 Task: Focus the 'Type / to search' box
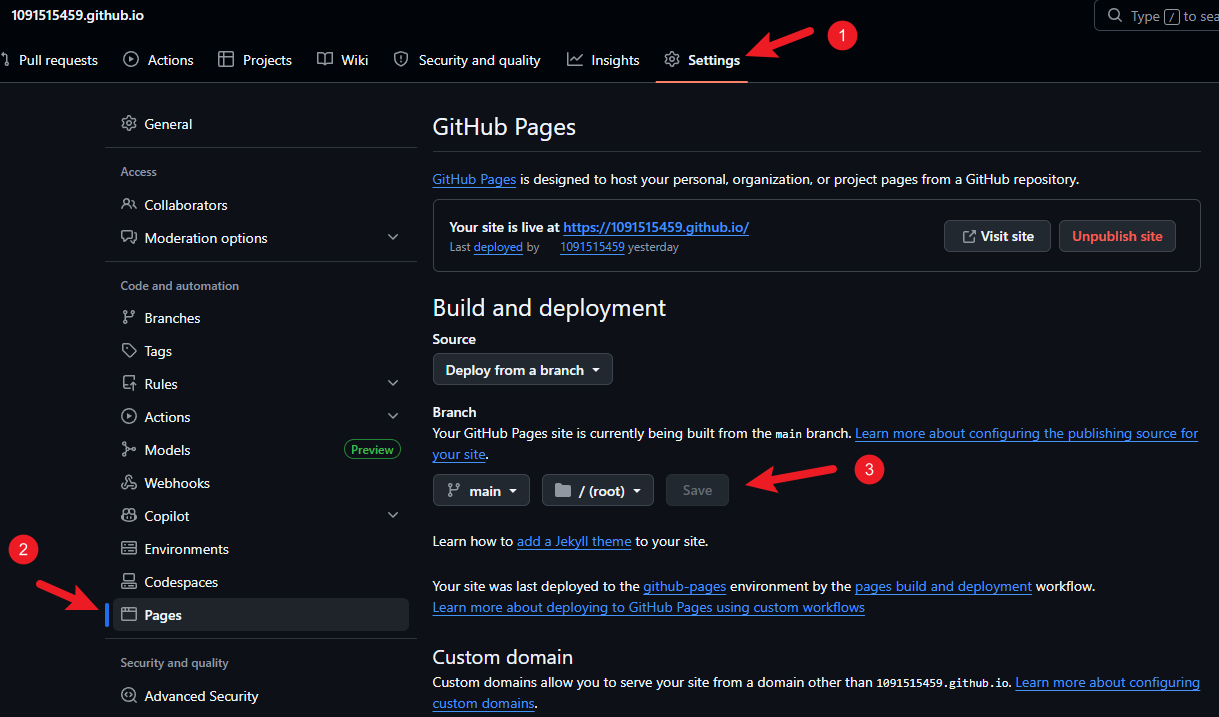(1157, 16)
